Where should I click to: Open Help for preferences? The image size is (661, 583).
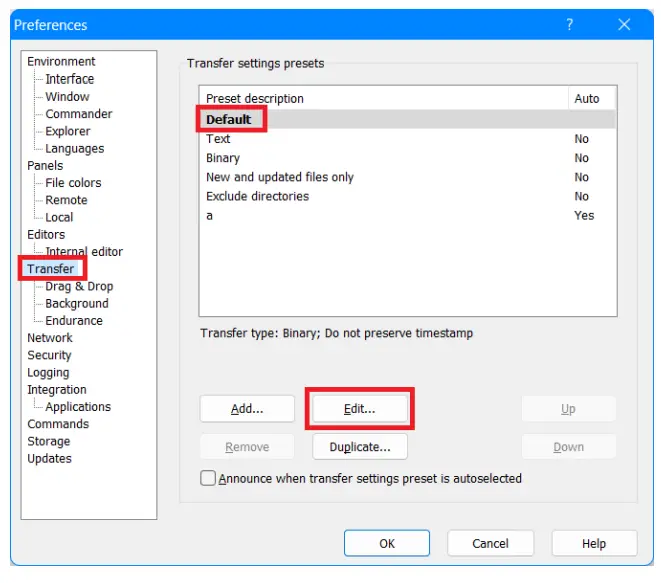coord(594,543)
